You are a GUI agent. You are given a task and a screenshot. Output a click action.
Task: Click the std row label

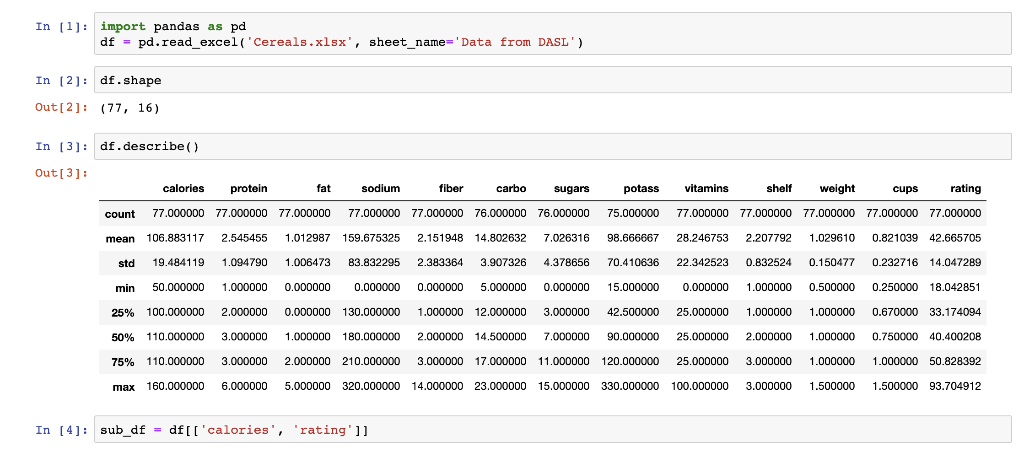click(x=127, y=263)
